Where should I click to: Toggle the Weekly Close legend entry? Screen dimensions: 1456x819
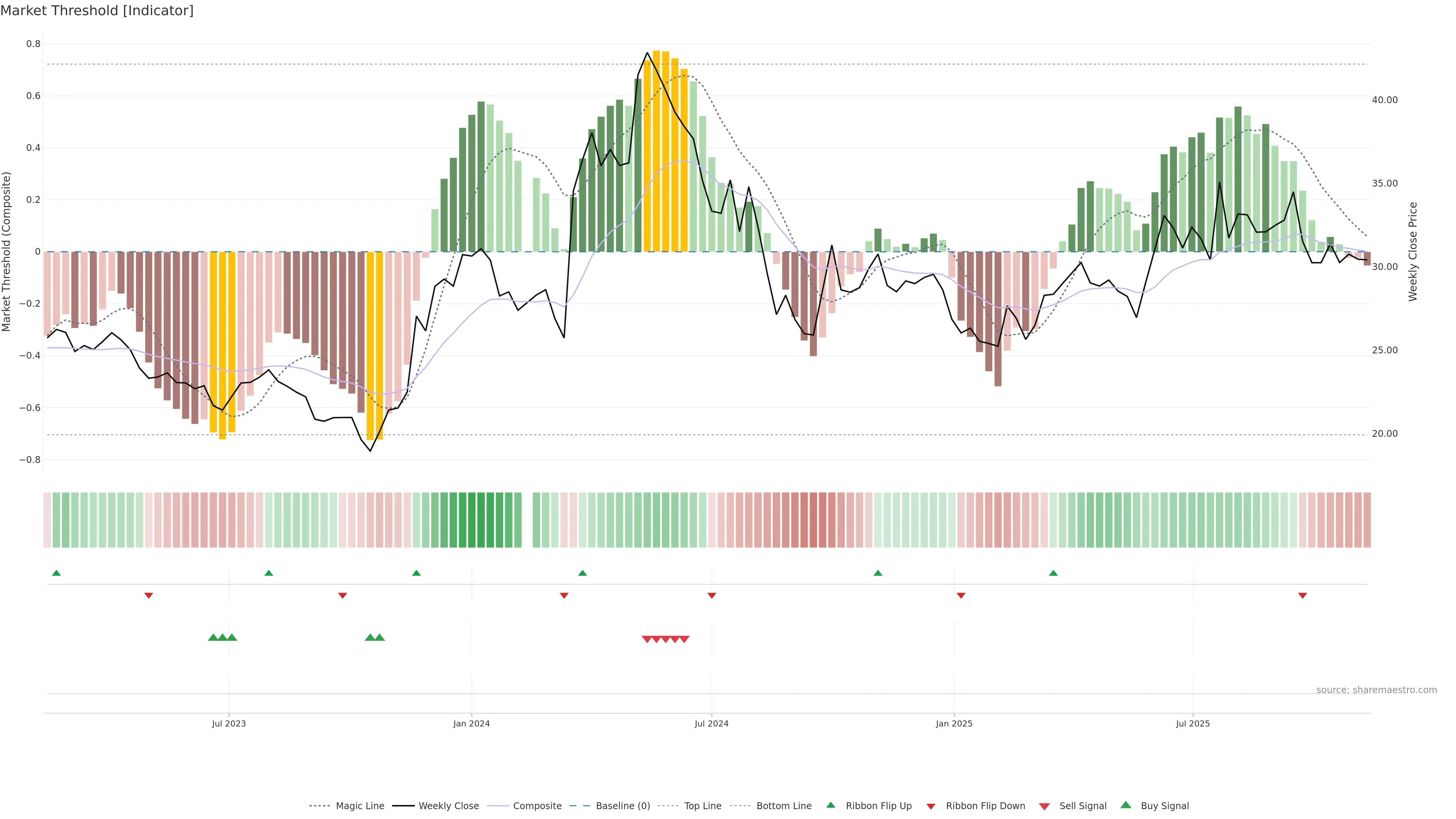point(448,806)
